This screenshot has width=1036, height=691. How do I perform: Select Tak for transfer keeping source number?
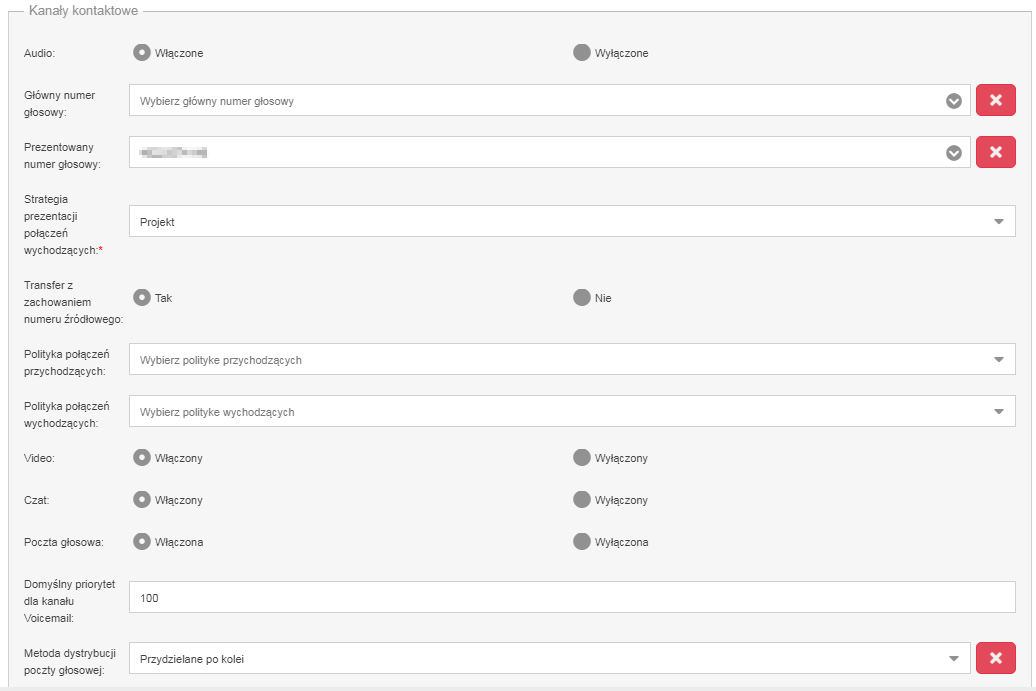pyautogui.click(x=141, y=297)
